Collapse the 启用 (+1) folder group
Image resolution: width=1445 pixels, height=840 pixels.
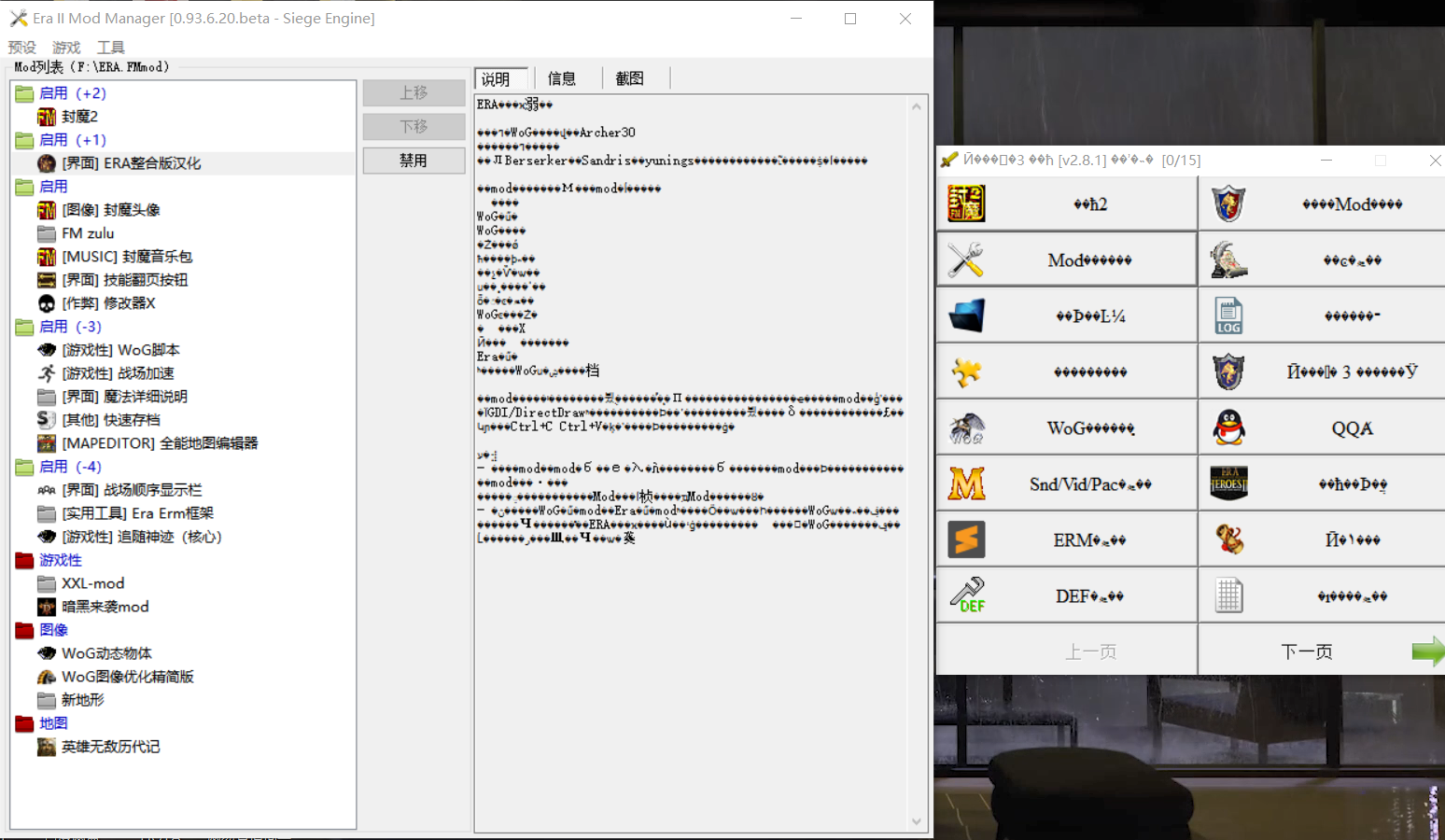24,140
